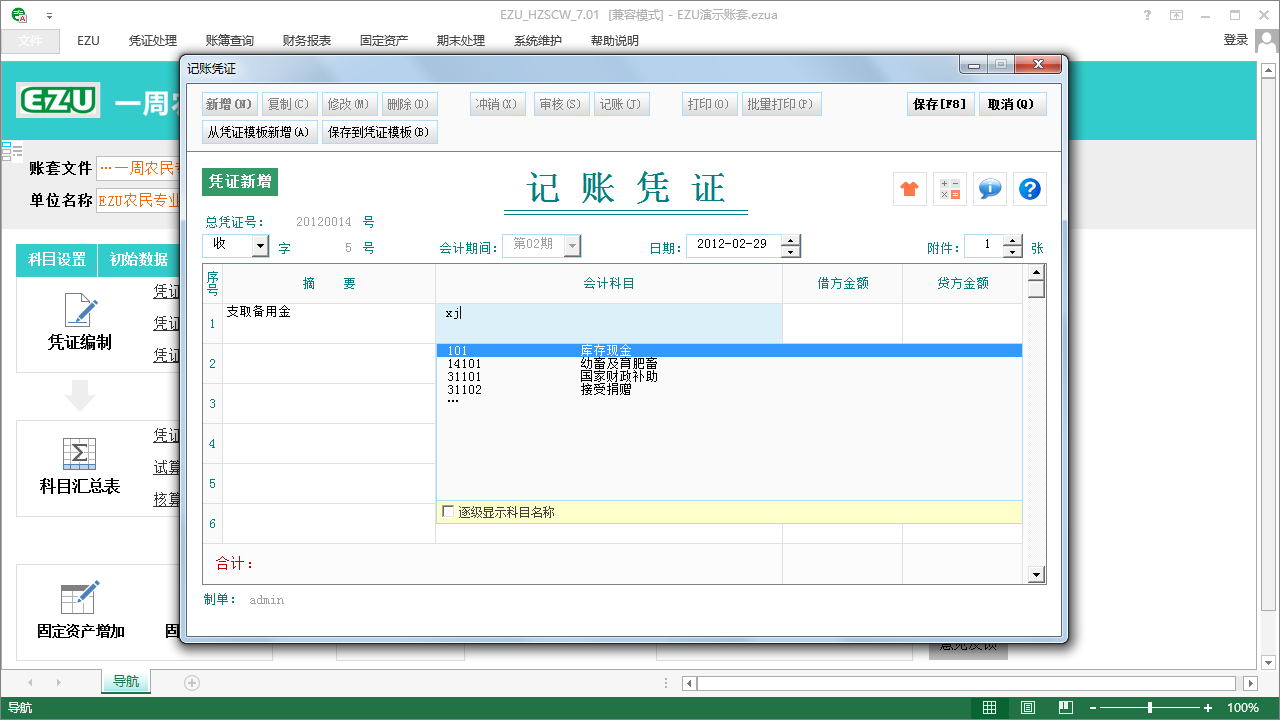Click the 记账(J) button
Viewport: 1280px width, 720px height.
tap(622, 104)
